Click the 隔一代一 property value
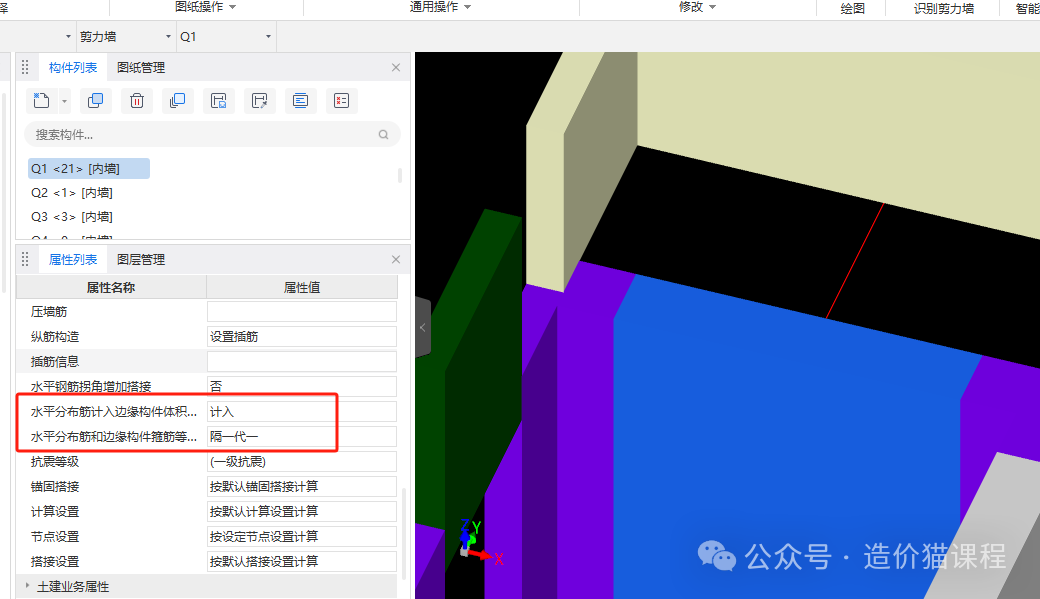Image resolution: width=1040 pixels, height=599 pixels. (302, 436)
